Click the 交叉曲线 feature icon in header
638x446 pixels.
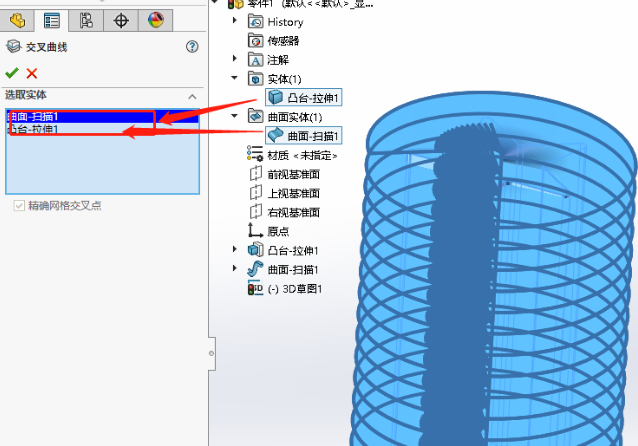tap(13, 46)
